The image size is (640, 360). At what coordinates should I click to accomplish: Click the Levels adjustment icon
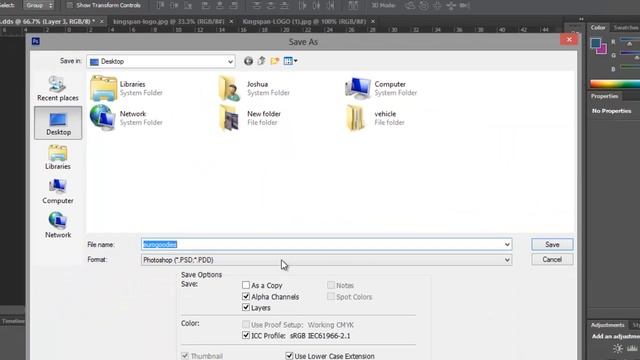632,349
